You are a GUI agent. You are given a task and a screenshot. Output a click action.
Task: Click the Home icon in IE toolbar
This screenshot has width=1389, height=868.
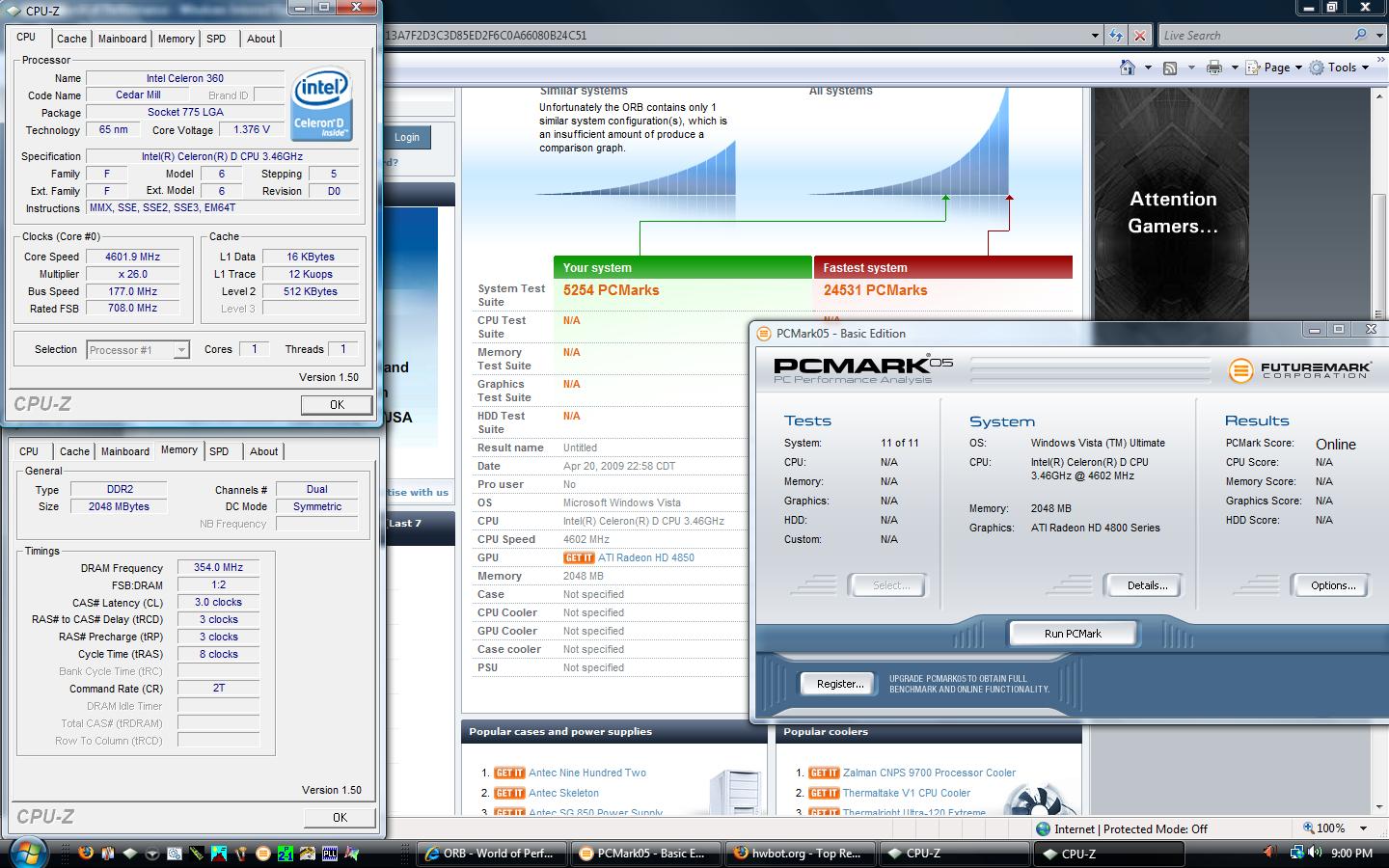coord(1127,68)
